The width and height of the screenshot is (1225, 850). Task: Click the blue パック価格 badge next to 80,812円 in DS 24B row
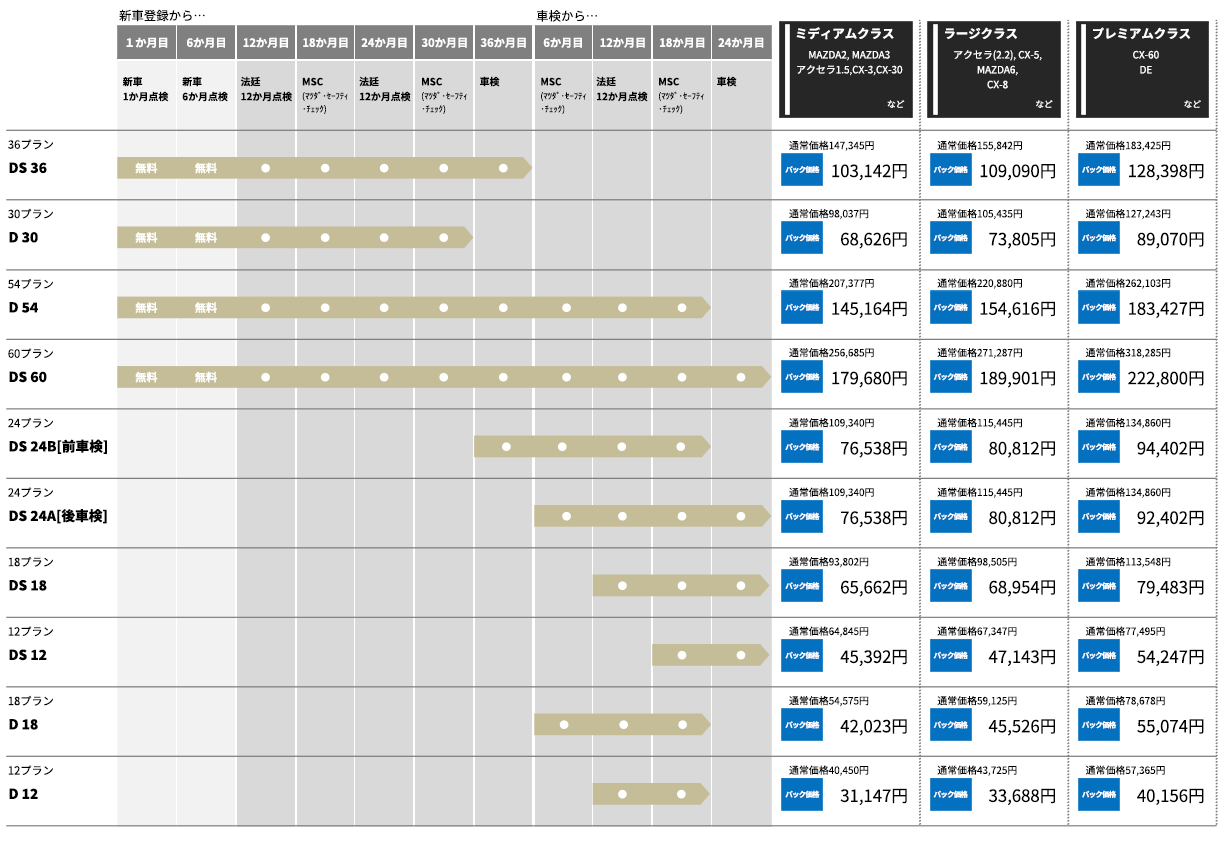[x=950, y=446]
